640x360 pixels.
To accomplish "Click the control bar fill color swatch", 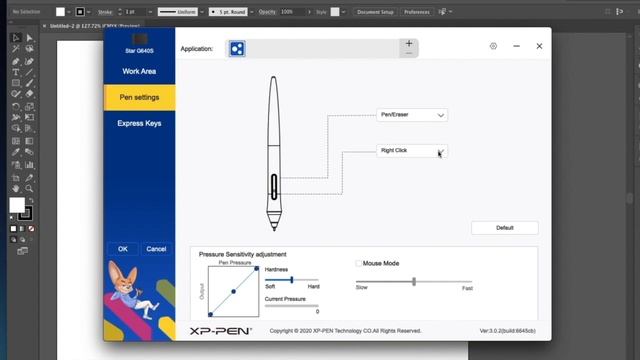I will (x=60, y=12).
